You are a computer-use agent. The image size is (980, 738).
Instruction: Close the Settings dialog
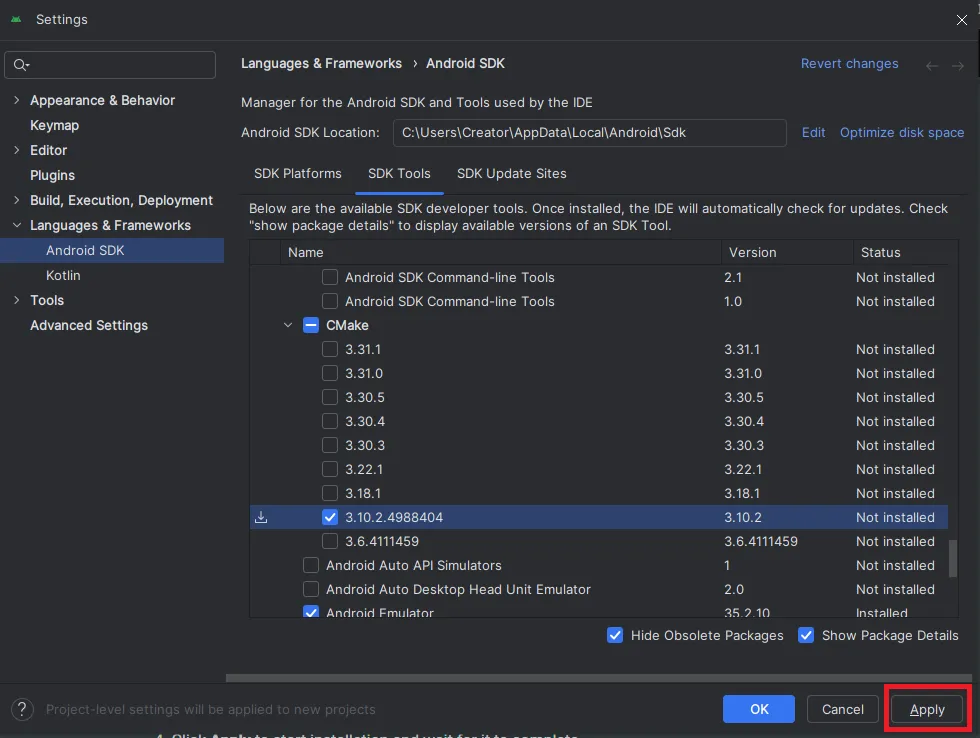point(961,20)
